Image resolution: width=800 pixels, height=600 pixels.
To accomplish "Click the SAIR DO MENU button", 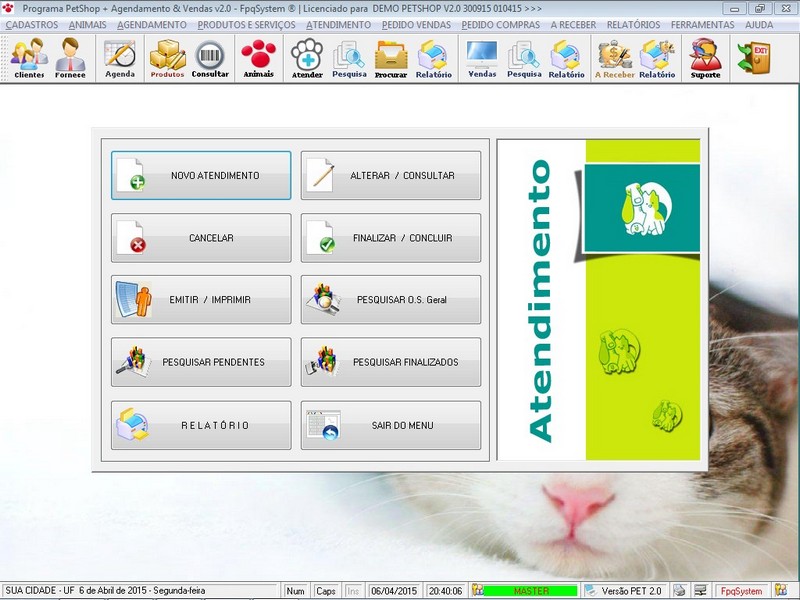I will (x=391, y=425).
